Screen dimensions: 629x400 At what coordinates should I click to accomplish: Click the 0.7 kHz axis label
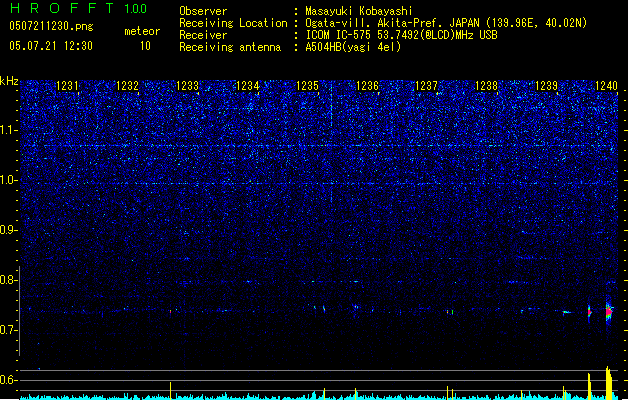[9, 330]
